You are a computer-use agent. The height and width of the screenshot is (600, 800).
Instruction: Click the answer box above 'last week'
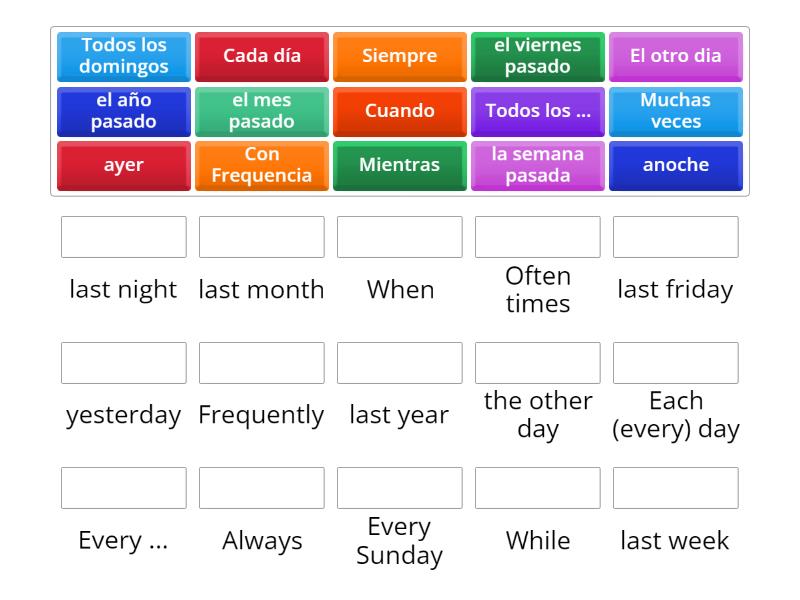(x=676, y=488)
